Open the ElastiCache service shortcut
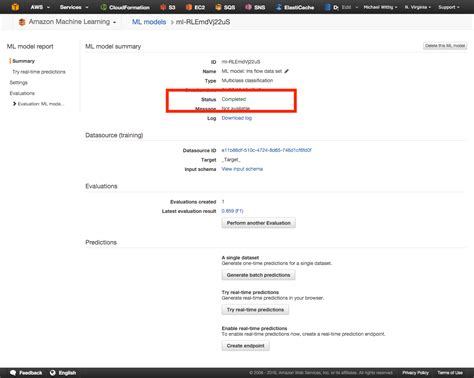 [x=295, y=7]
